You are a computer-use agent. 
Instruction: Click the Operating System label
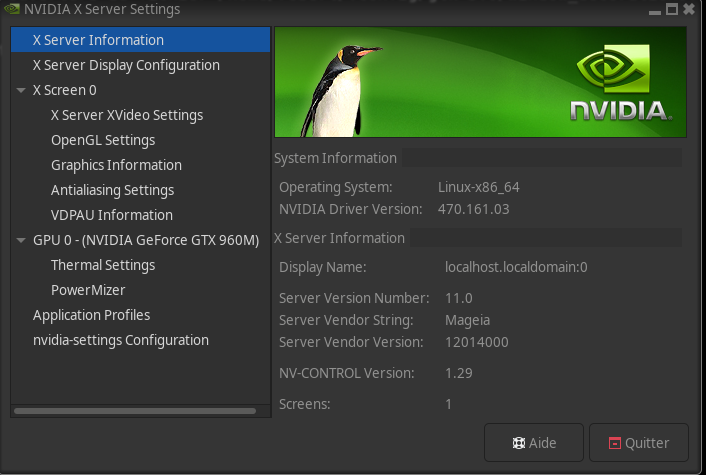pos(335,187)
